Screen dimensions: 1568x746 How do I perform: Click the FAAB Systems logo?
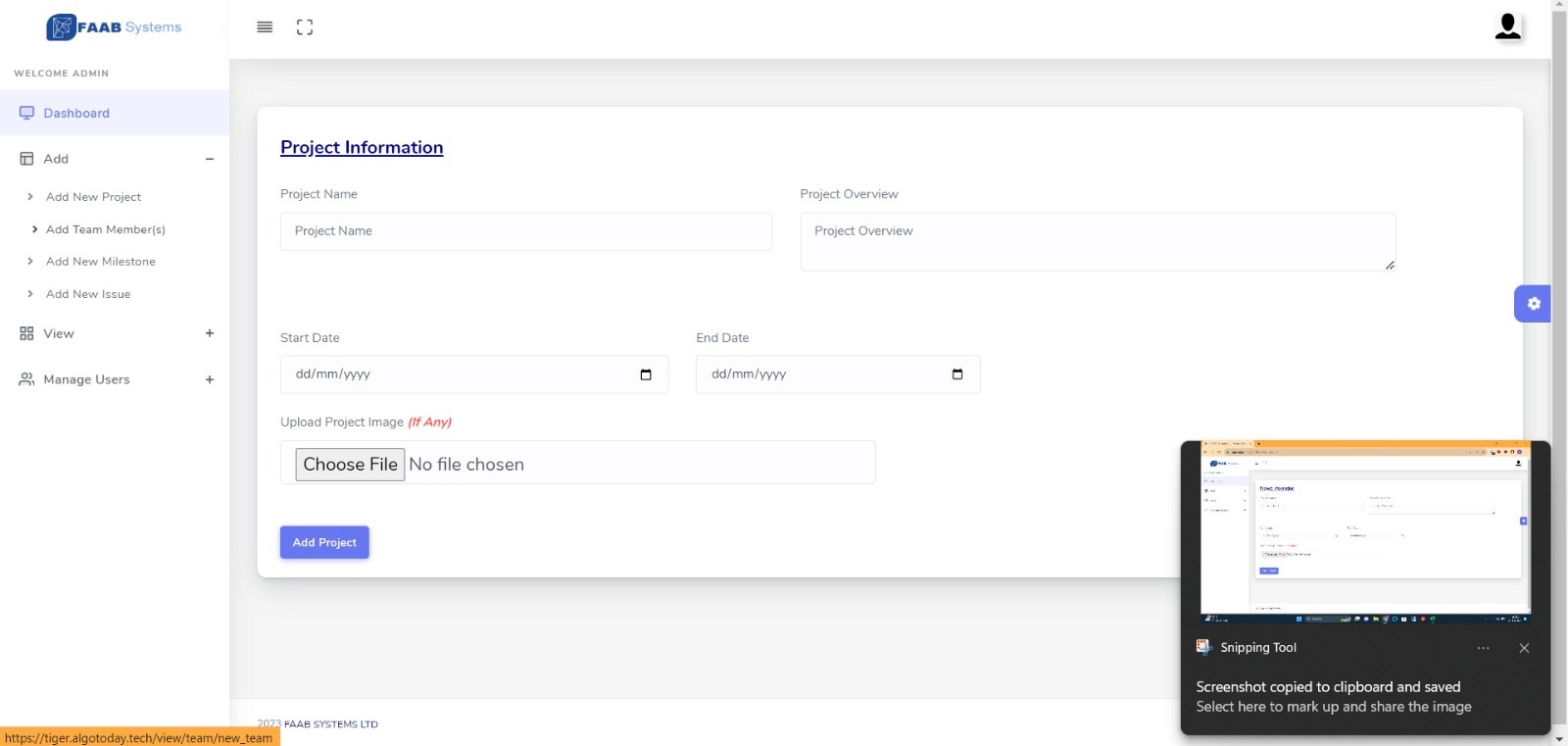(114, 27)
